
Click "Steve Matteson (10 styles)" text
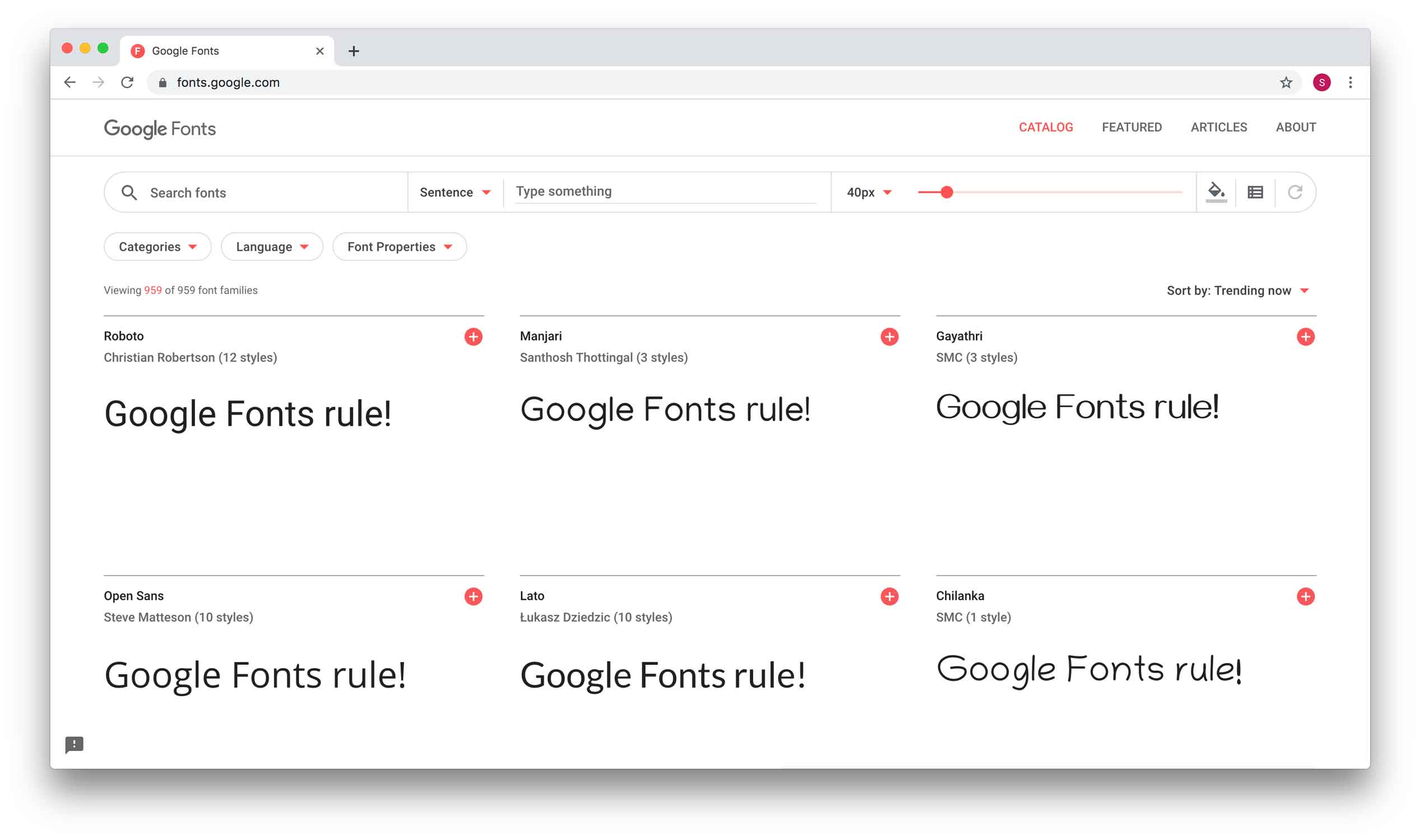tap(178, 617)
